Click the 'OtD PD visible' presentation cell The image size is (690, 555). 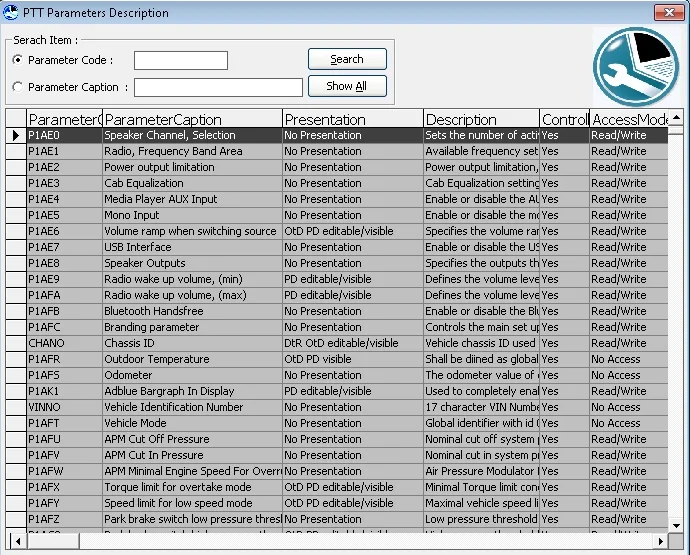(353, 359)
